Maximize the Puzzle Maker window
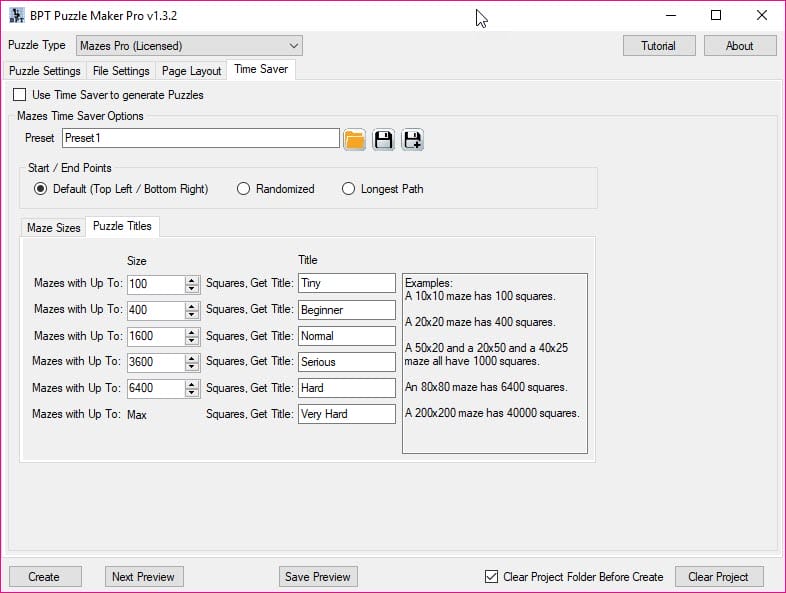Screen dimensions: 786x593 (716, 16)
